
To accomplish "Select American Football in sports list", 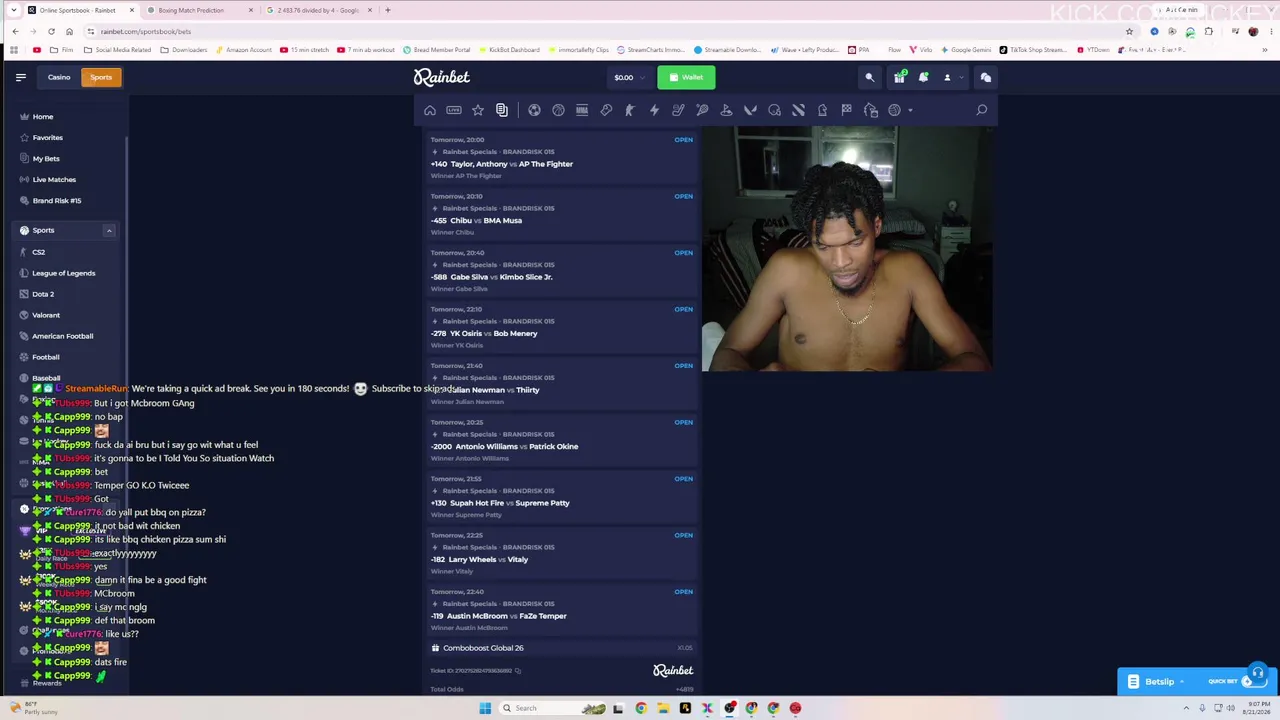I will (x=62, y=336).
